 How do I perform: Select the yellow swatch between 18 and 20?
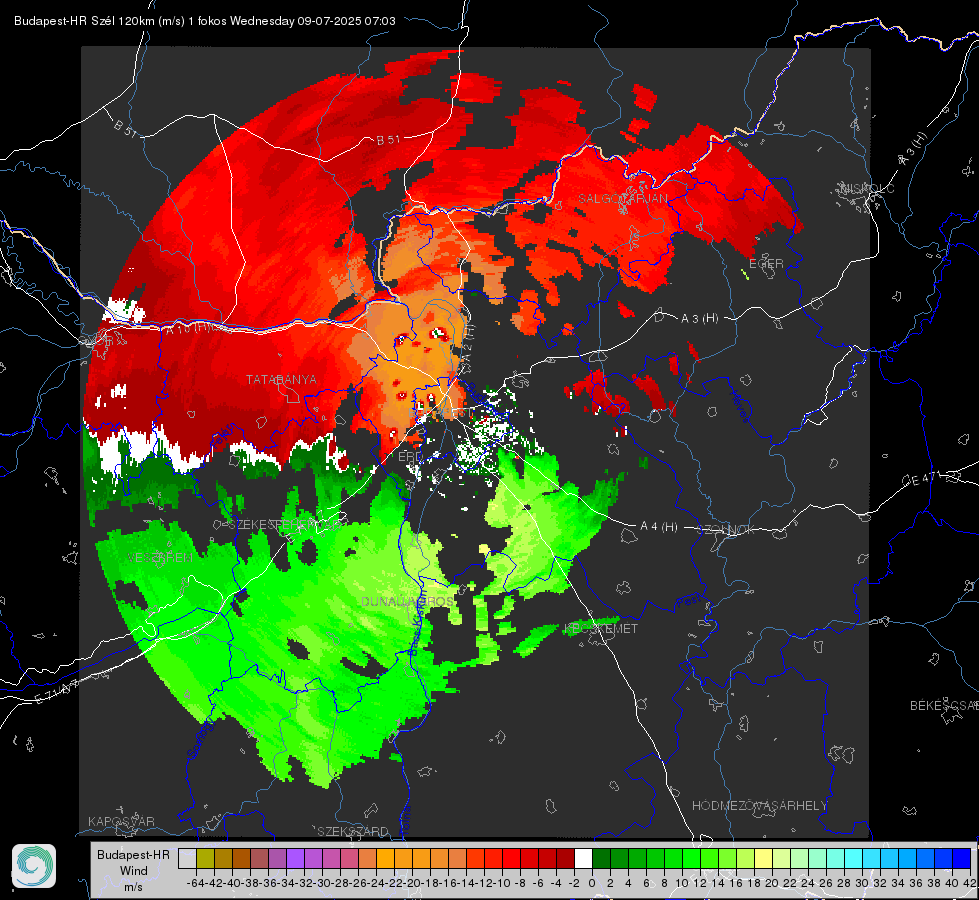click(764, 858)
